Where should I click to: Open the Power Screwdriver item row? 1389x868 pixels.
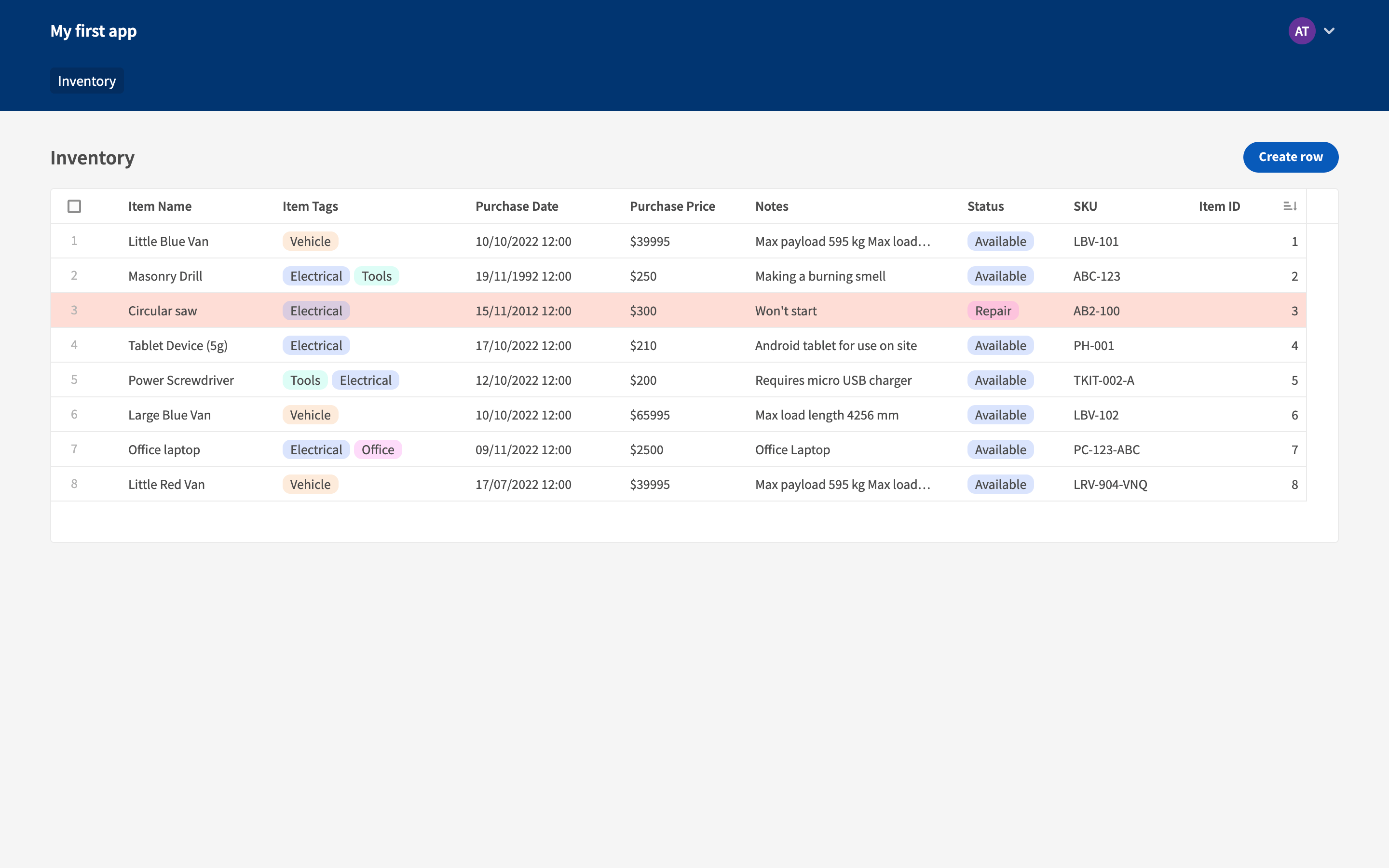[x=181, y=380]
